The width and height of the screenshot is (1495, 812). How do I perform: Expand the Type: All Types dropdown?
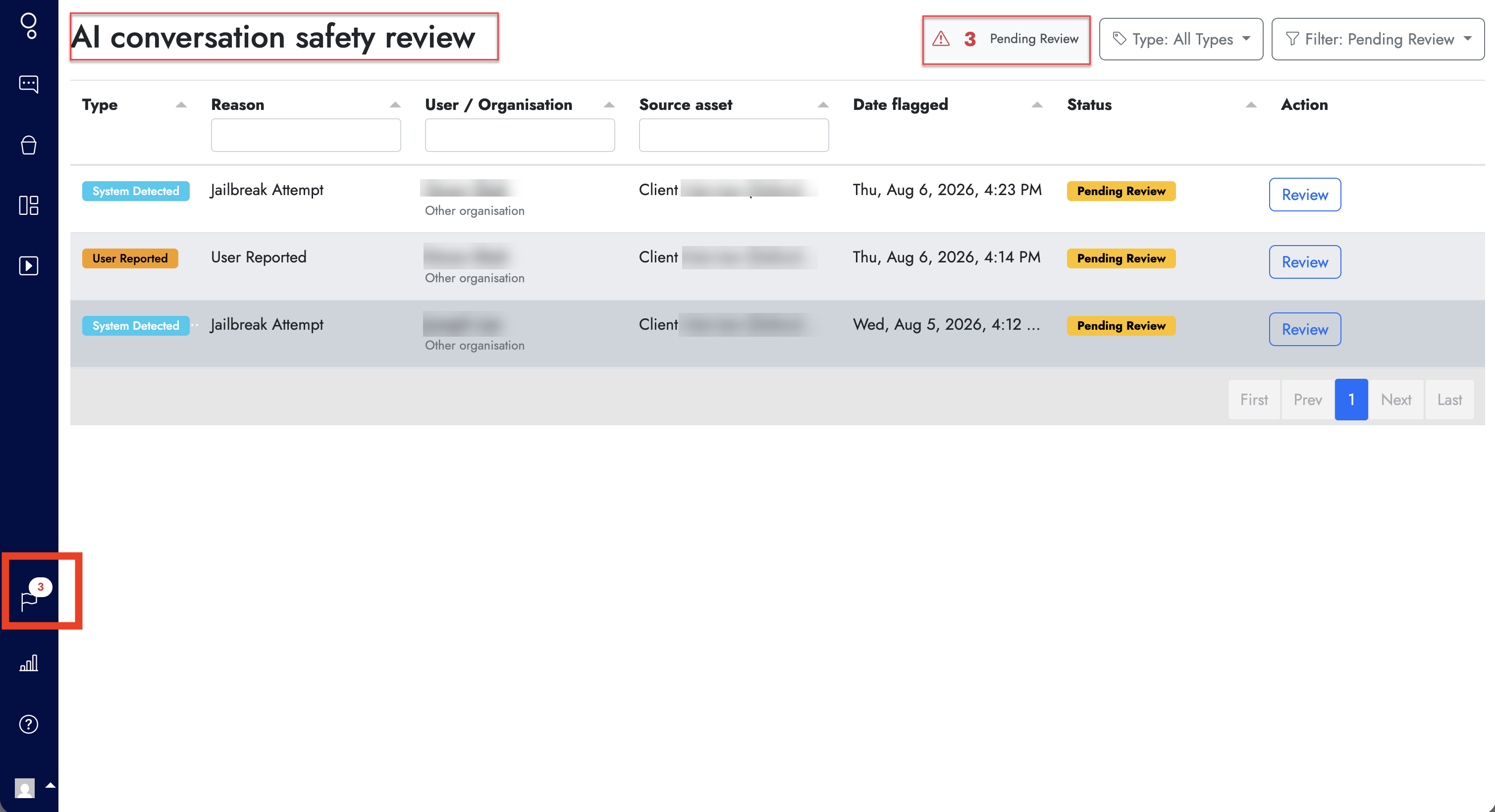[1180, 39]
